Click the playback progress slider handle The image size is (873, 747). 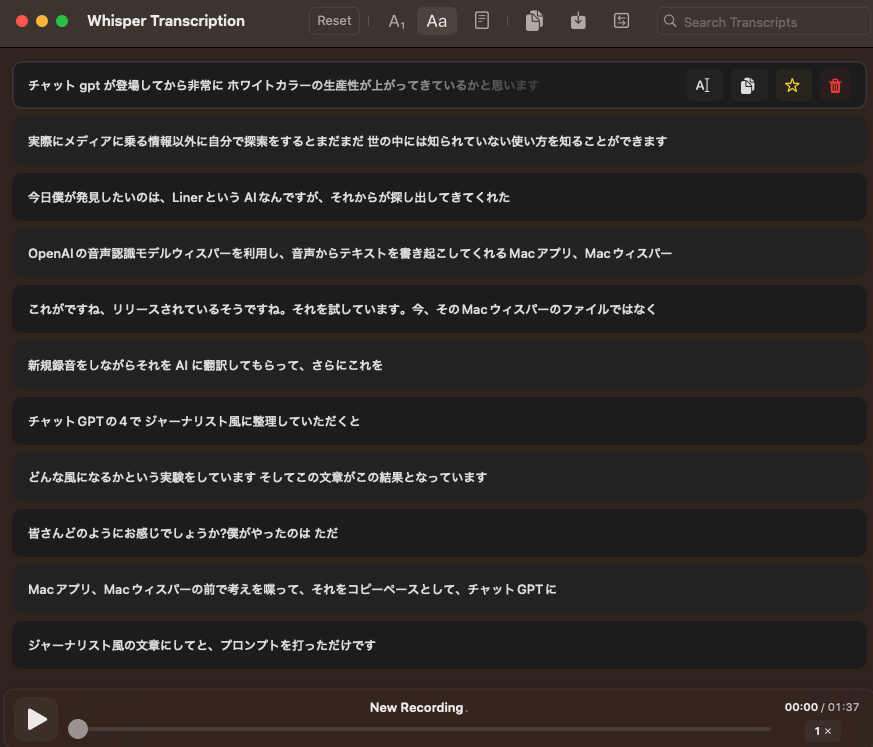point(78,729)
